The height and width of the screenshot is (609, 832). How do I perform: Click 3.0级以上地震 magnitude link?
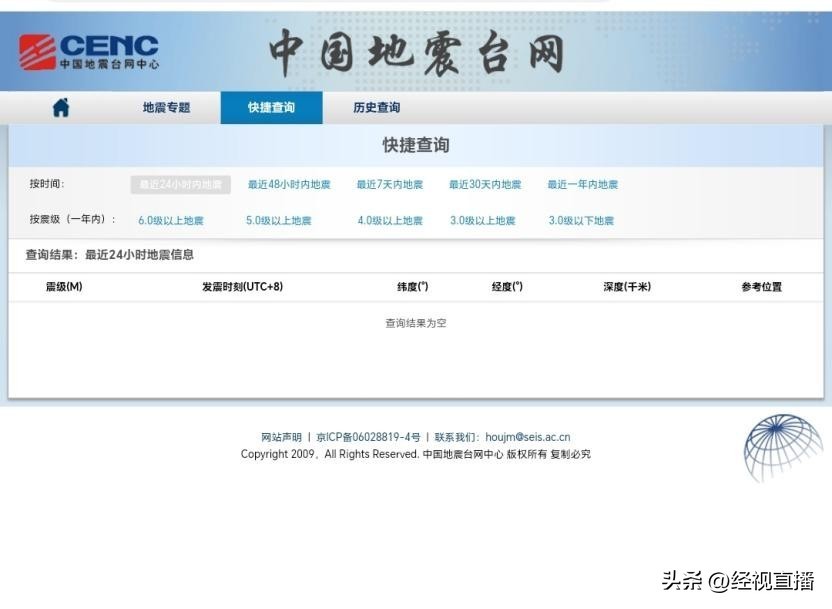point(483,221)
